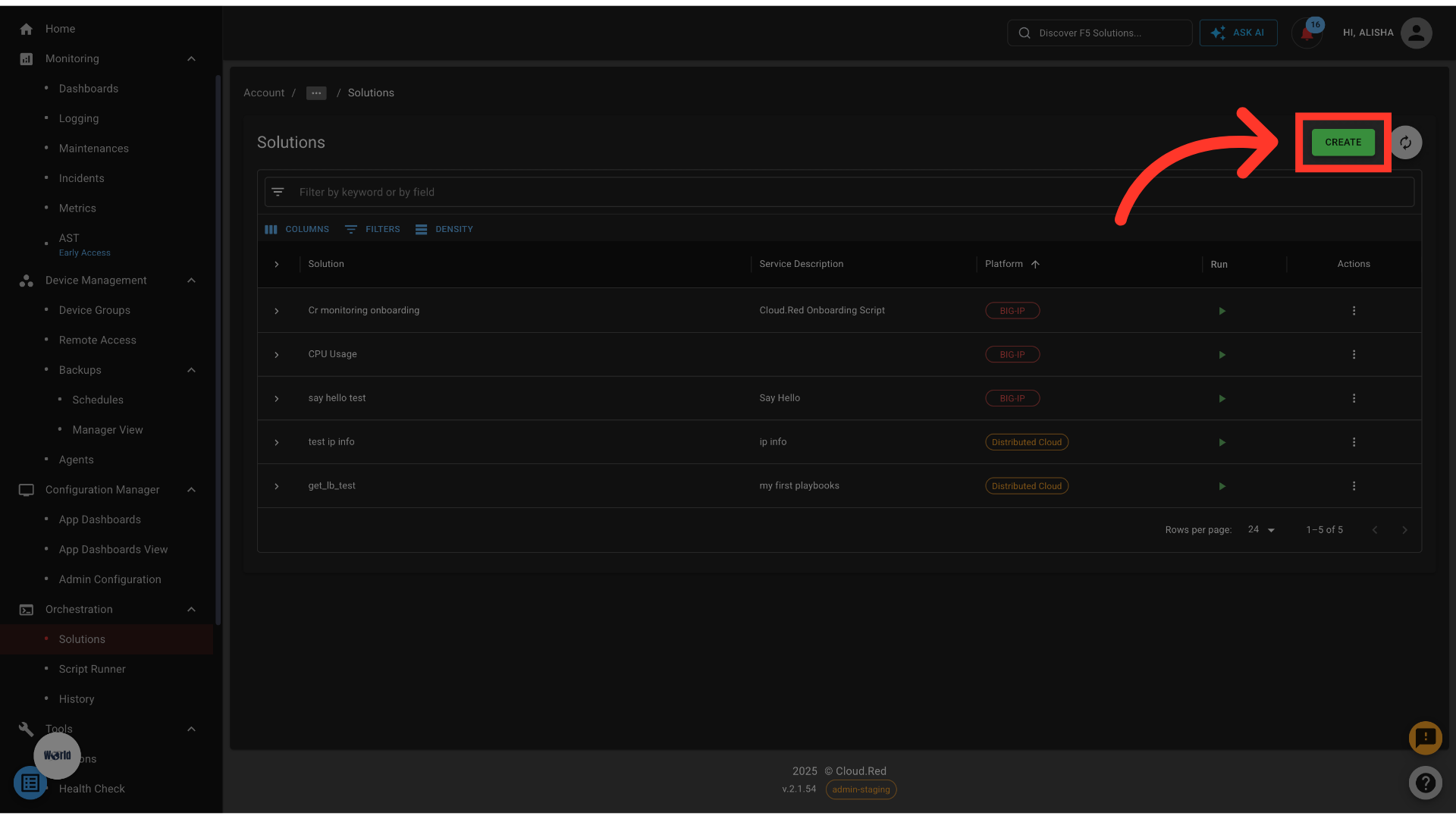Open the notifications bell

(x=1307, y=33)
